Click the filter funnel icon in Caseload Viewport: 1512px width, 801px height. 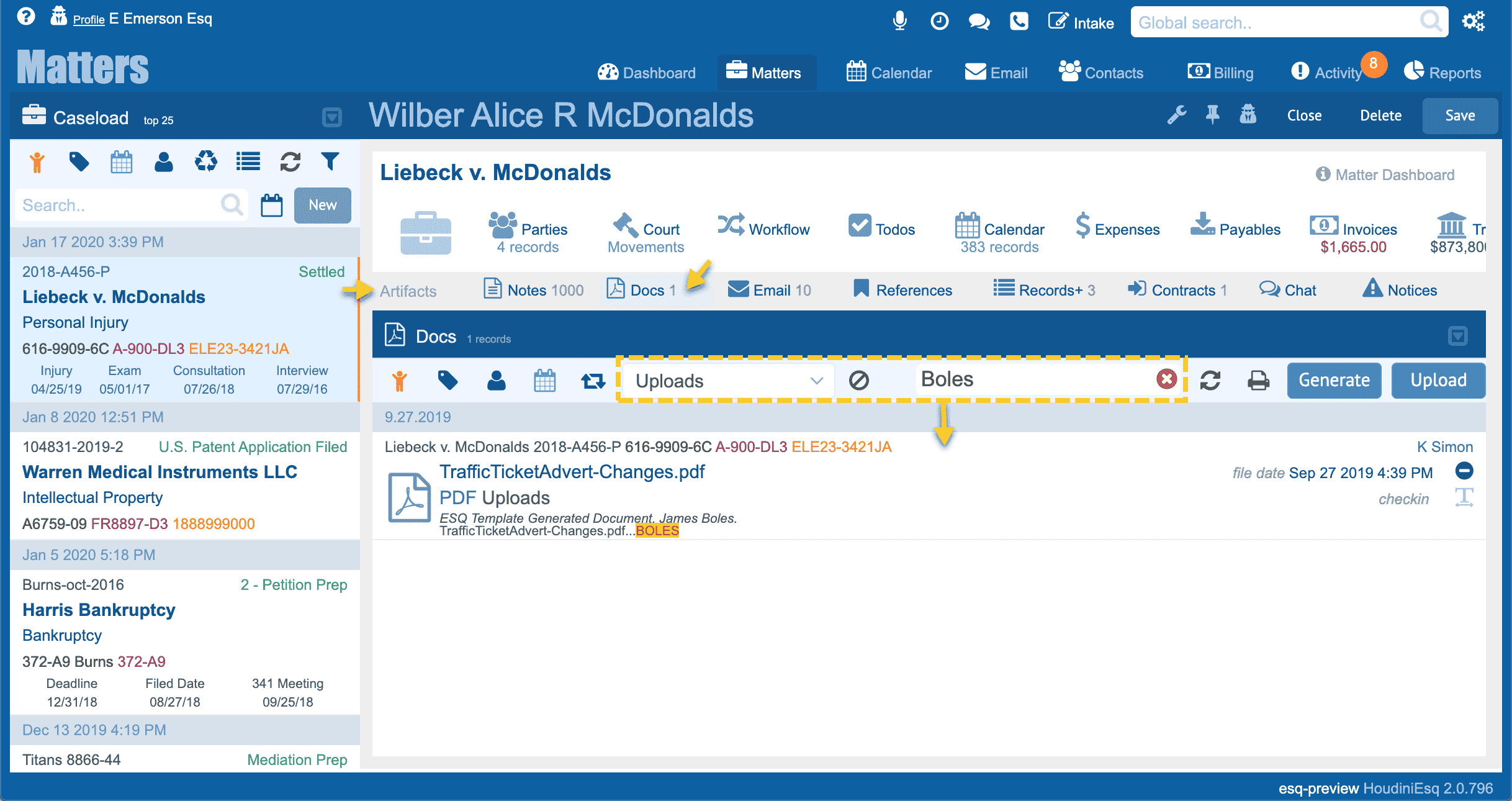point(330,162)
